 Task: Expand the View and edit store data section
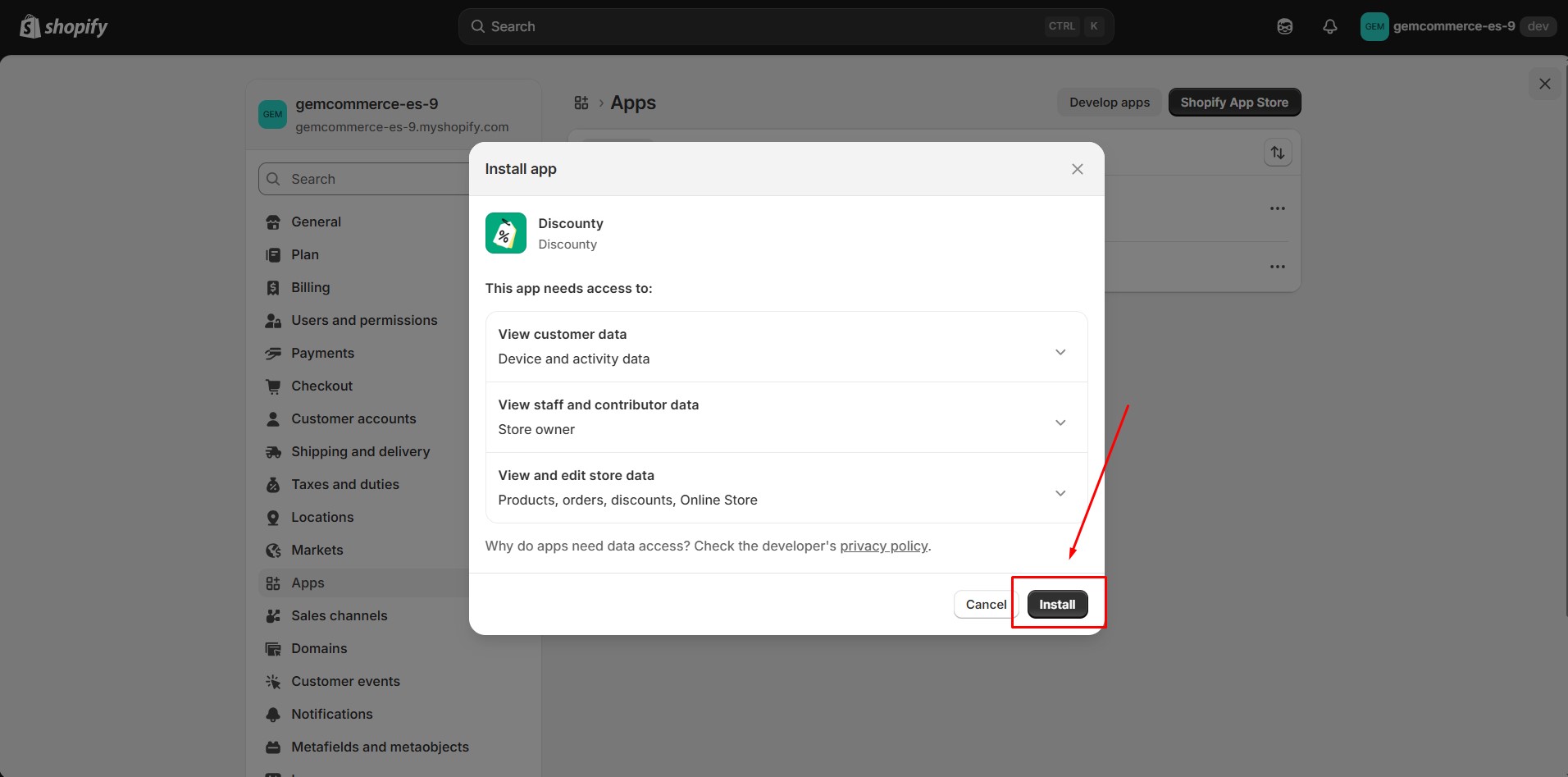point(1060,492)
